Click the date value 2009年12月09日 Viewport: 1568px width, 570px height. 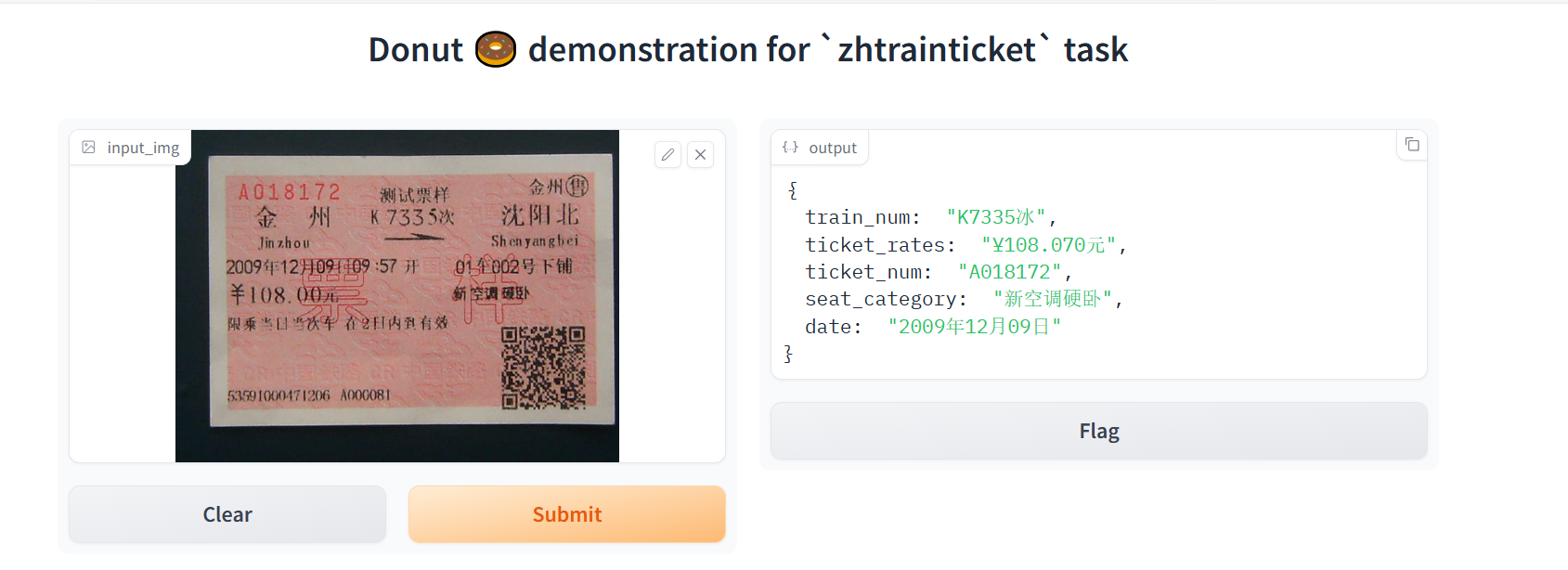pos(974,327)
